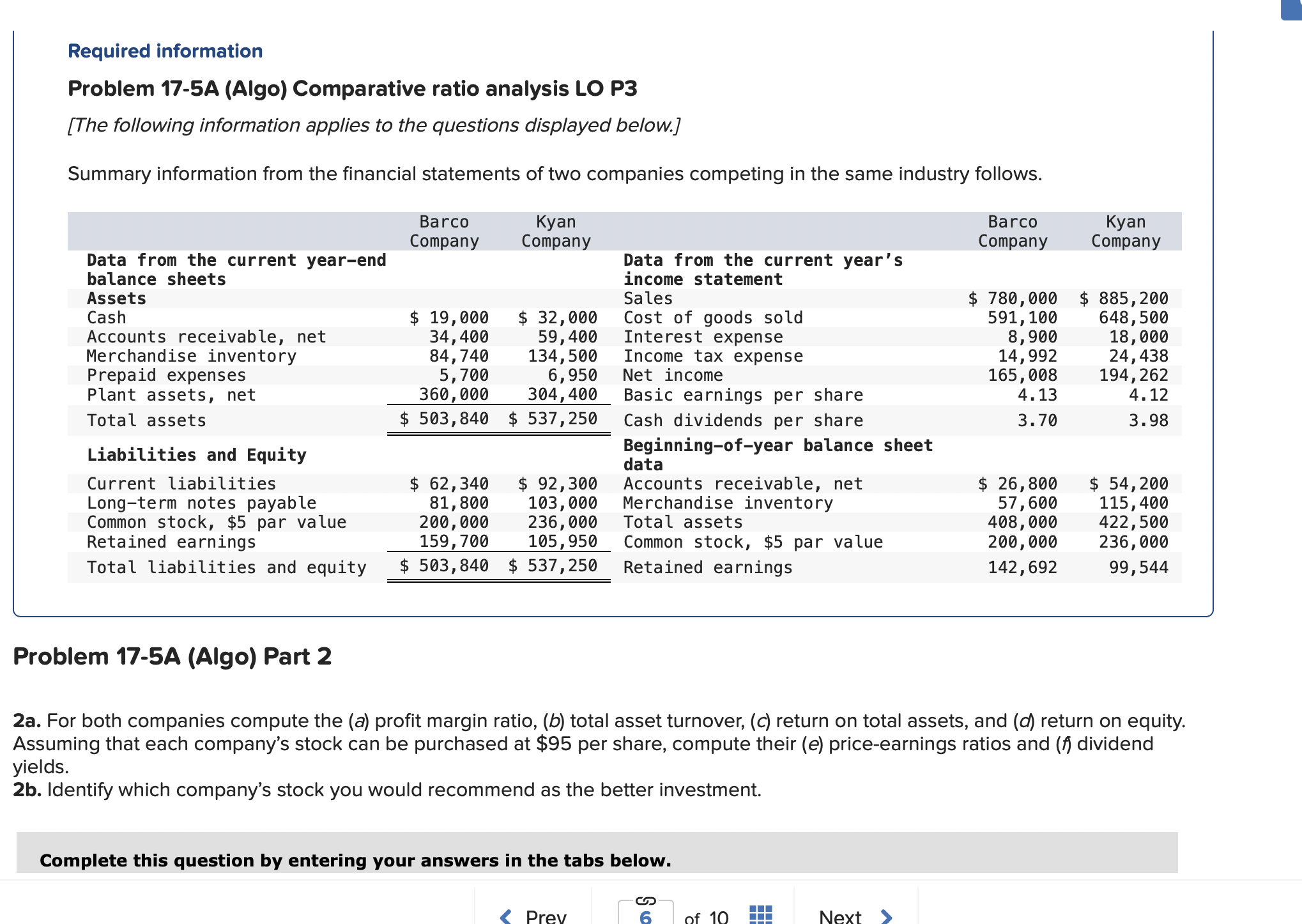The height and width of the screenshot is (924, 1302).
Task: Click the blue tab at top-right corner
Action: click(x=1292, y=10)
